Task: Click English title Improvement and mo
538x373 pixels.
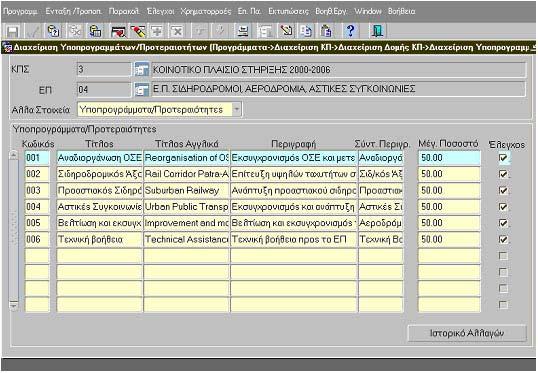Action: click(186, 223)
